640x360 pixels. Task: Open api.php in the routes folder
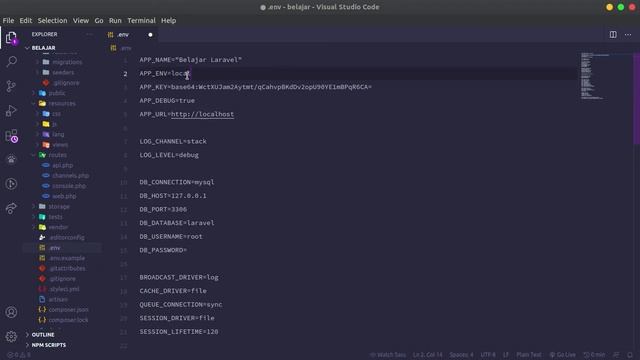click(x=62, y=165)
